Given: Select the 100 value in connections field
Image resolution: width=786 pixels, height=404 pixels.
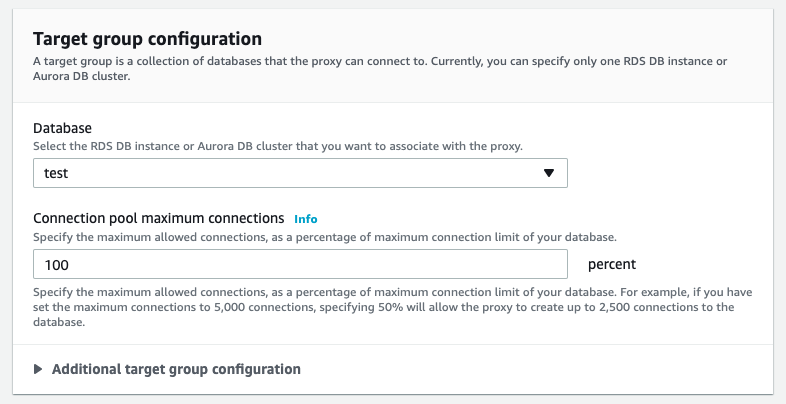Looking at the screenshot, I should pos(57,265).
